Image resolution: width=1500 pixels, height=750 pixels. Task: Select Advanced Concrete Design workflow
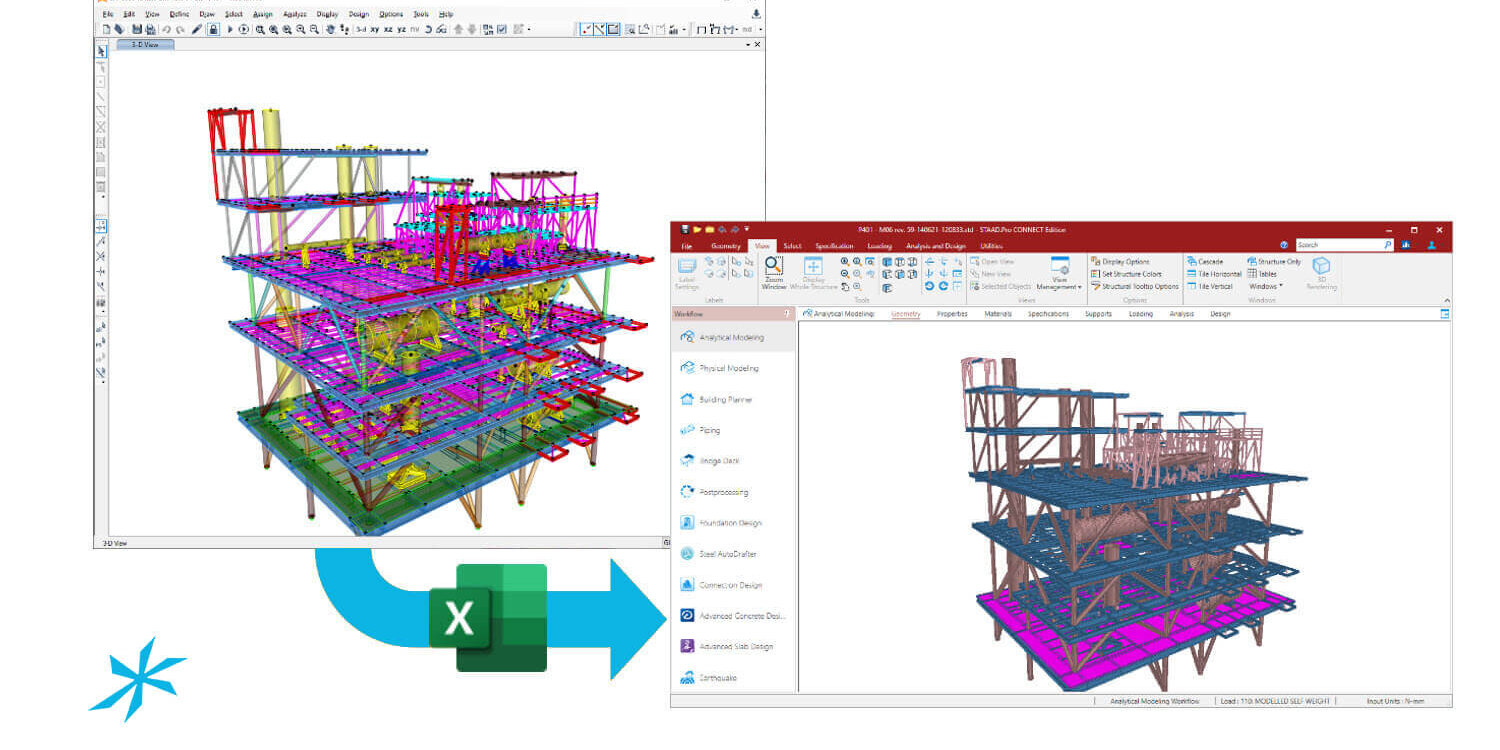click(x=733, y=616)
